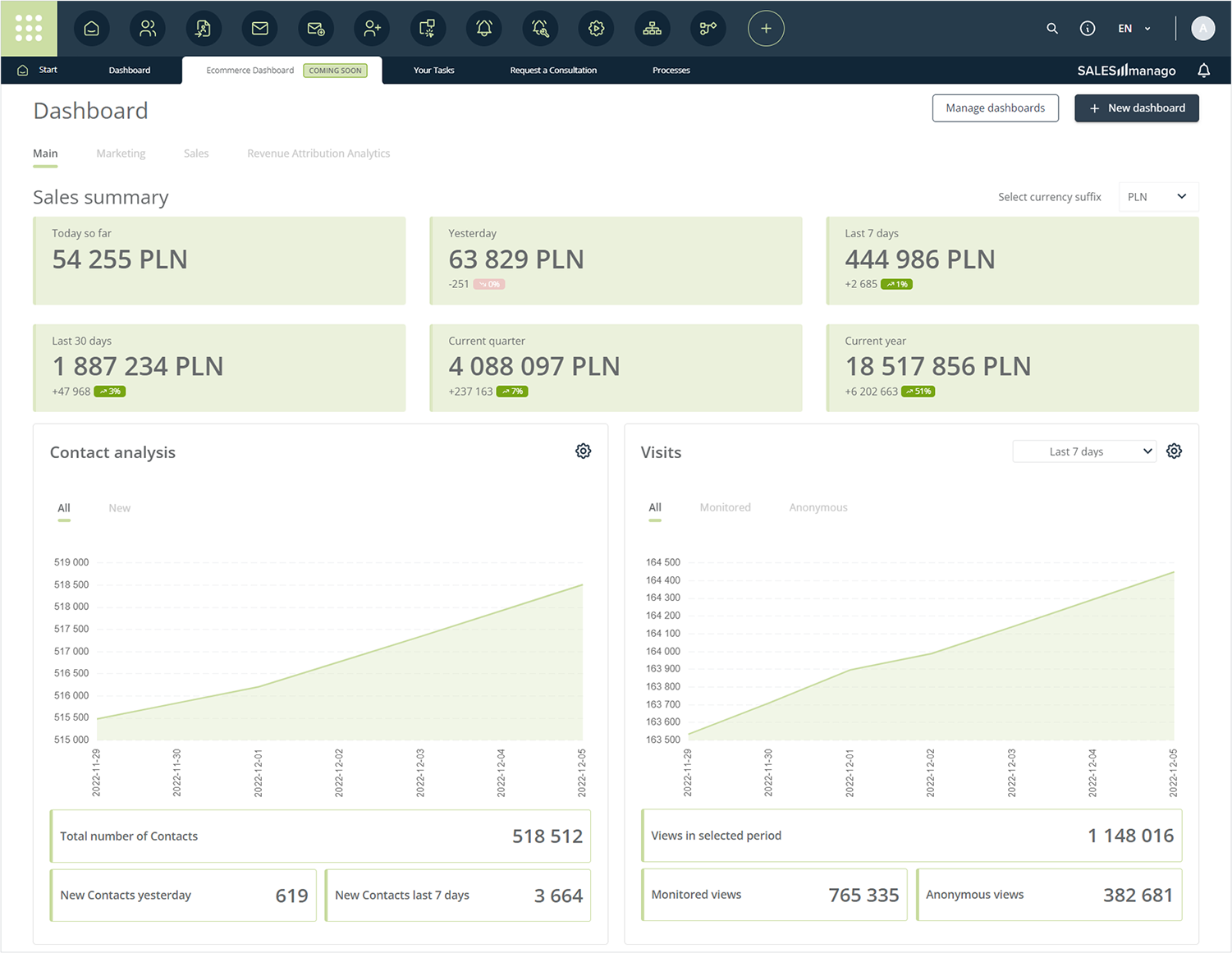Open the Last 7 days period dropdown
Viewport: 1232px width, 953px height.
[x=1084, y=451]
